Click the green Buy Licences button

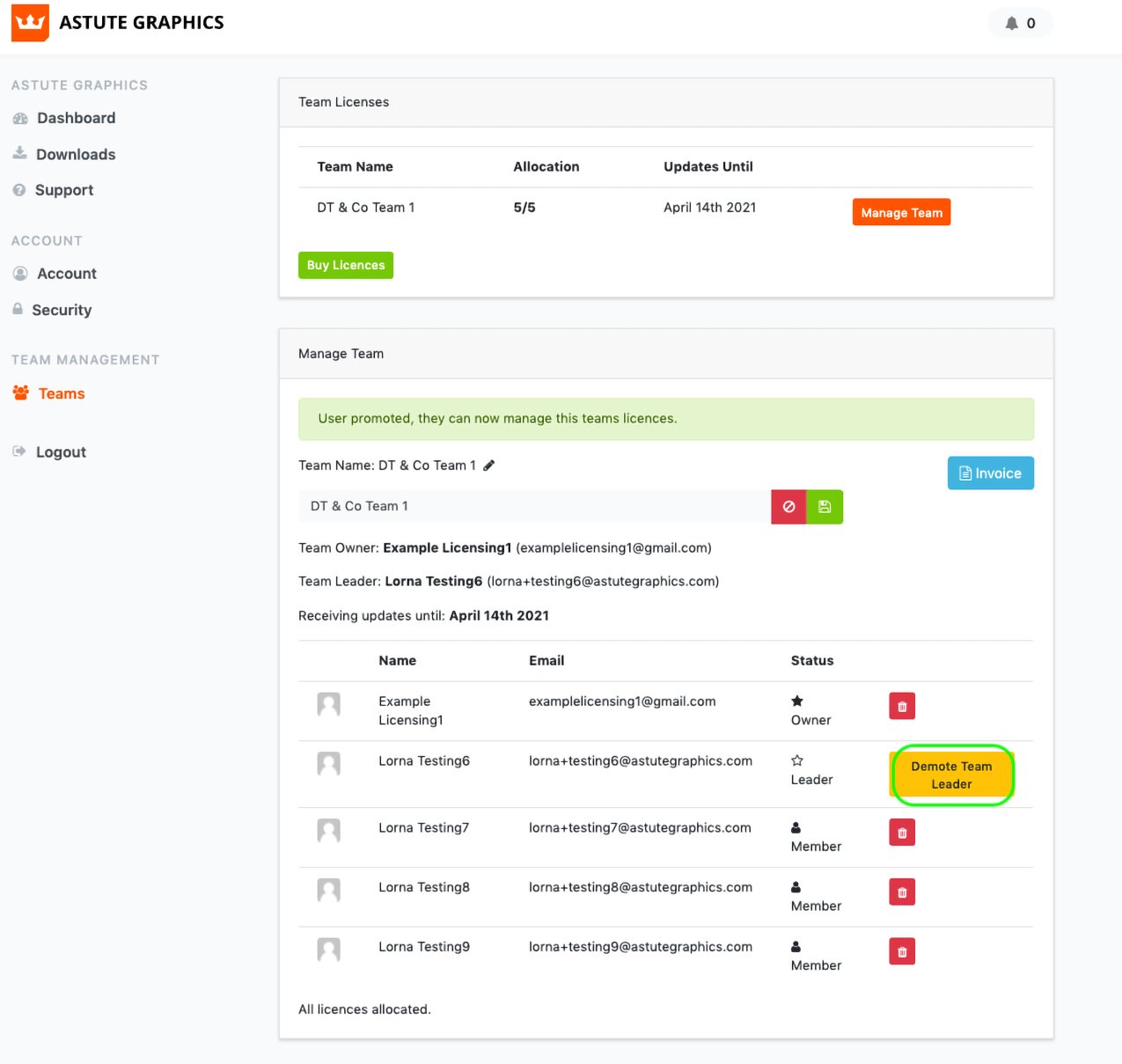coord(346,265)
